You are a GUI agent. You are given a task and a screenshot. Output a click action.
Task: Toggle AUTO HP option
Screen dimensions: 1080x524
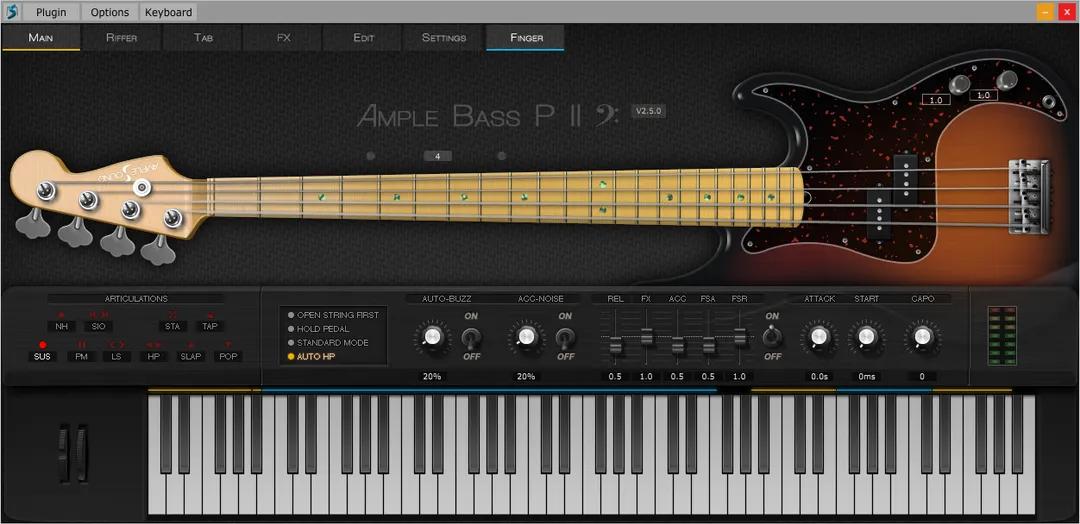[x=311, y=357]
